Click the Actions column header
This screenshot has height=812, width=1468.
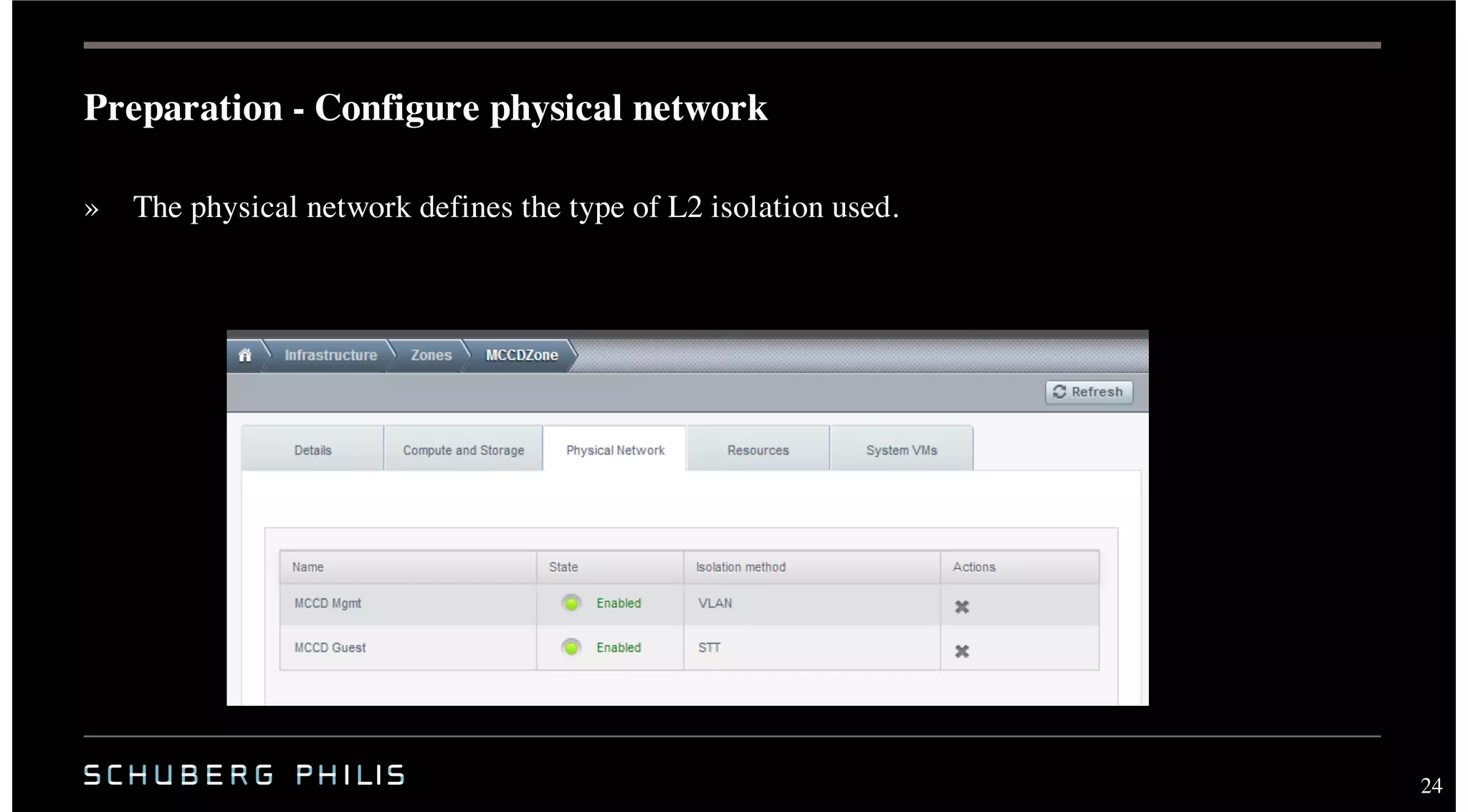(x=1020, y=567)
